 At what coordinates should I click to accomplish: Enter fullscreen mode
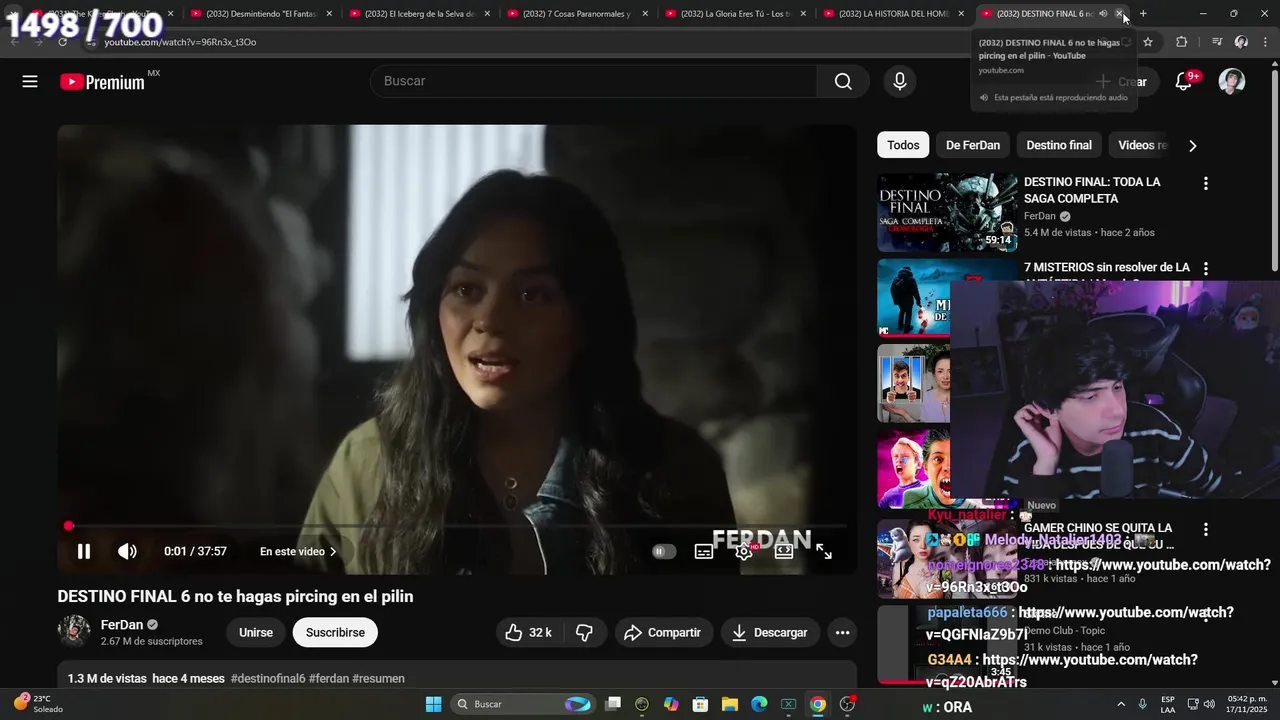824,551
